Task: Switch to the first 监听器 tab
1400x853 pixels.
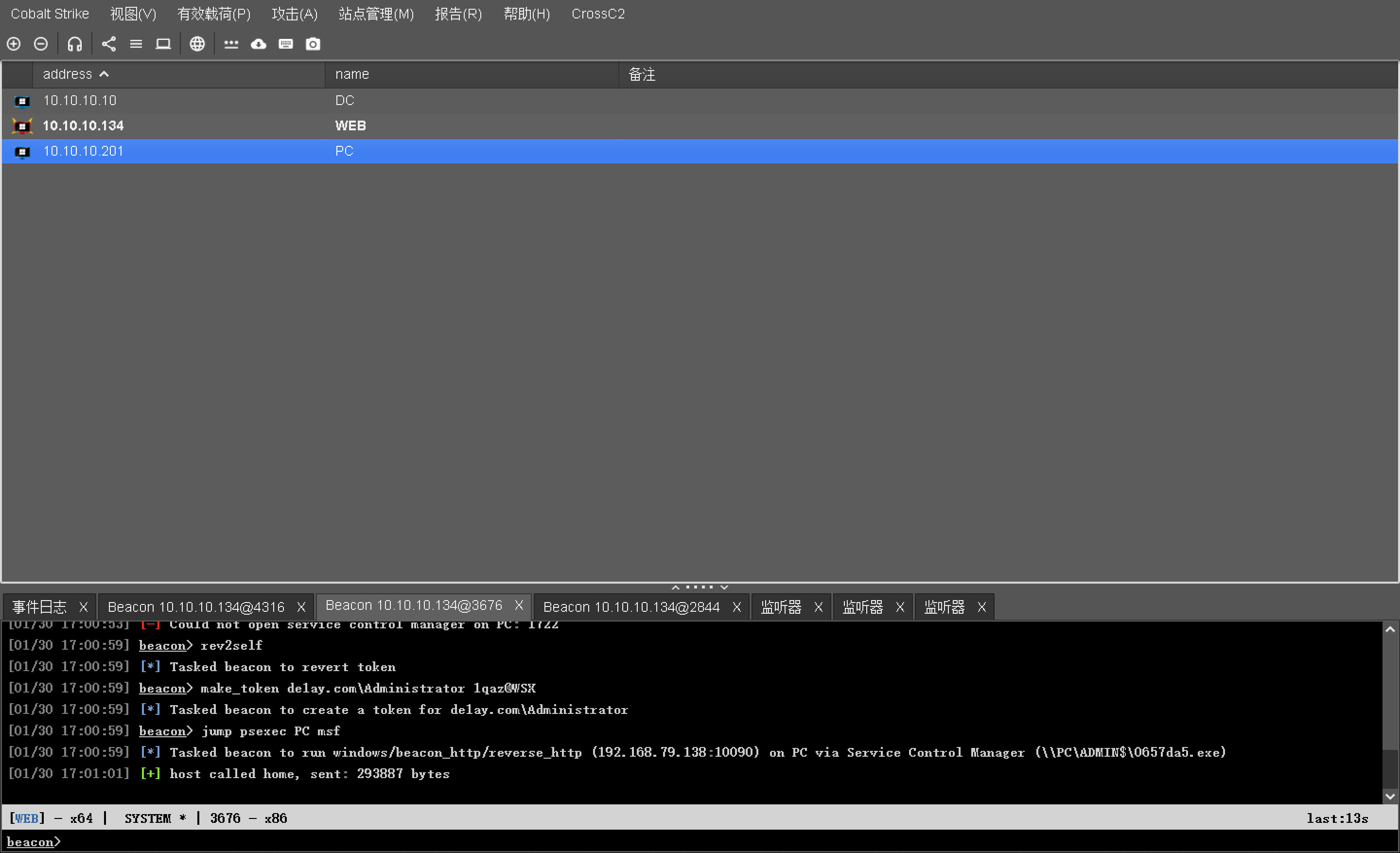Action: [x=781, y=607]
